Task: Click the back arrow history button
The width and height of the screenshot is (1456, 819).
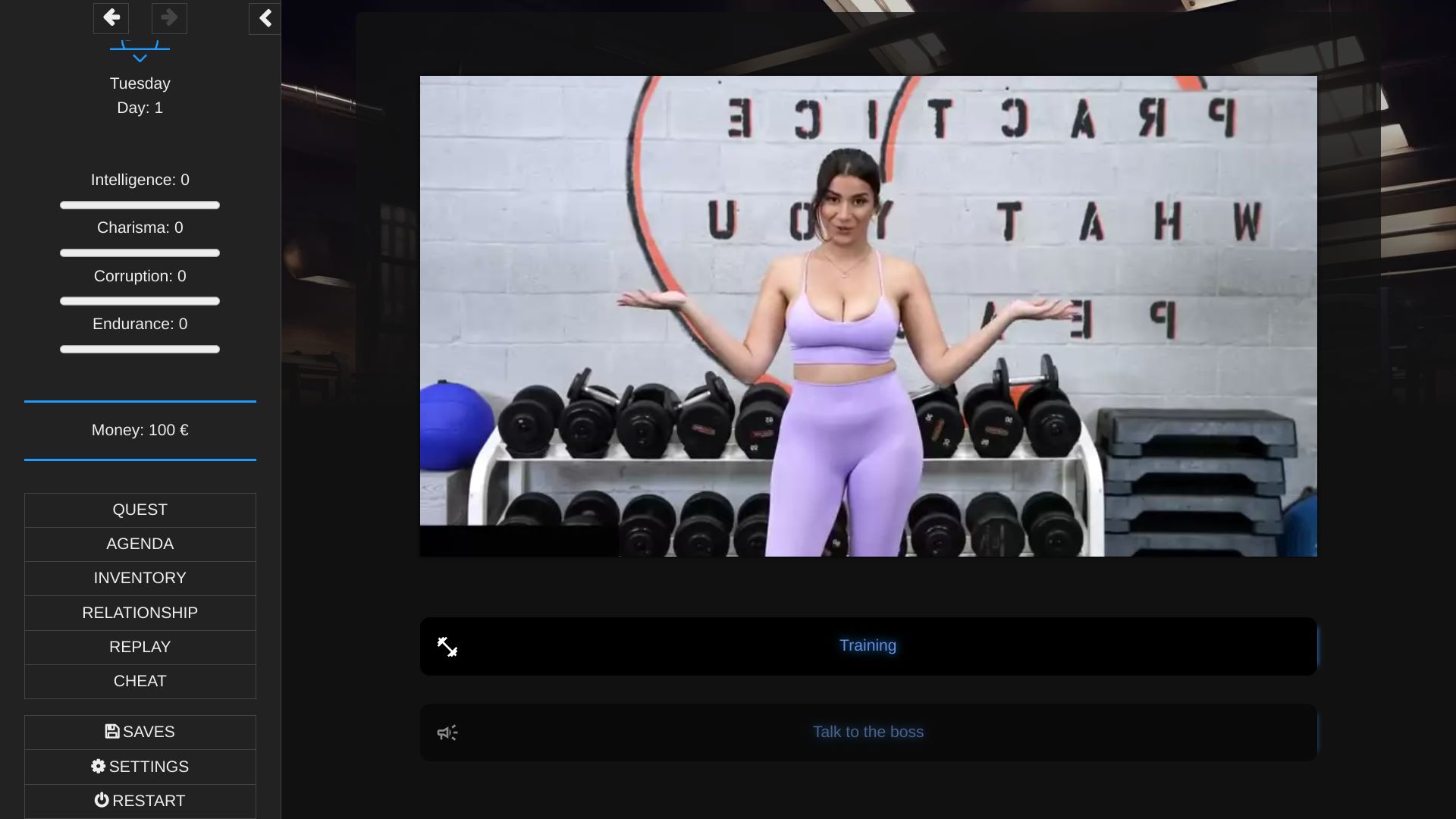Action: pyautogui.click(x=111, y=18)
